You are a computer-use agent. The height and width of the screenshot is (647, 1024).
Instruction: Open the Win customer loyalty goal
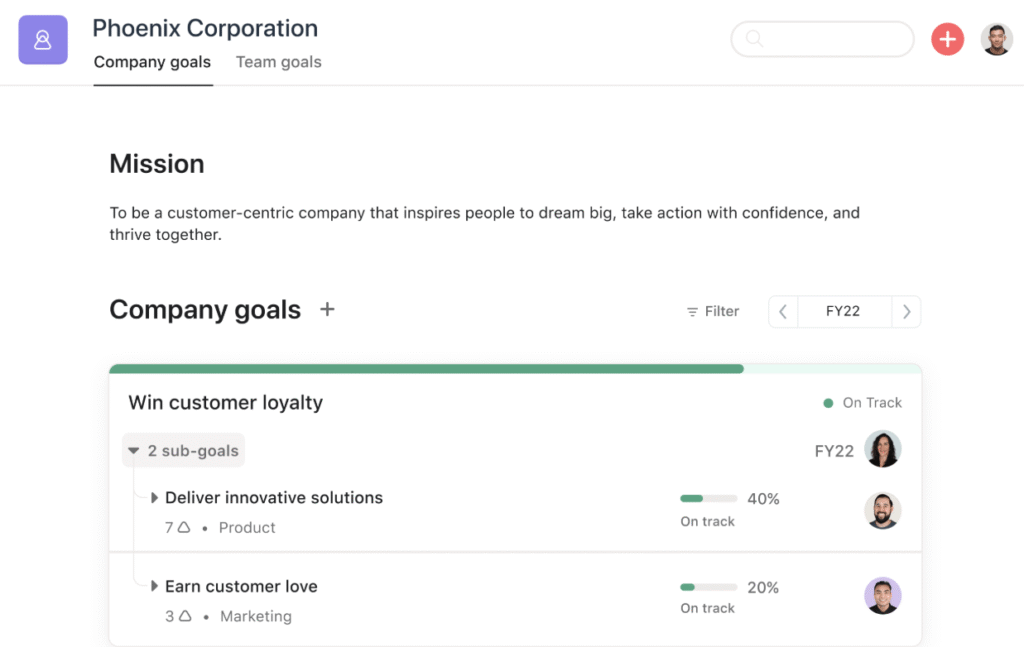pyautogui.click(x=225, y=402)
